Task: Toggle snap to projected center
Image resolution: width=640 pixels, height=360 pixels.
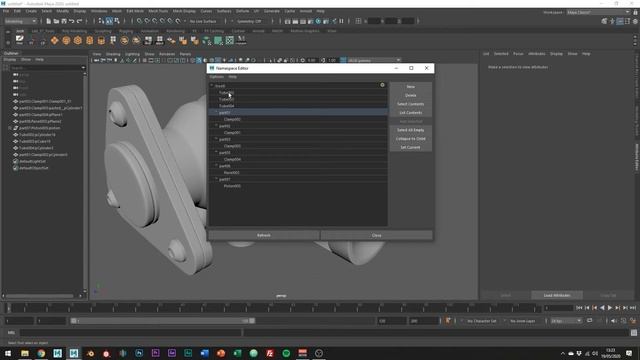Action: [x=163, y=21]
